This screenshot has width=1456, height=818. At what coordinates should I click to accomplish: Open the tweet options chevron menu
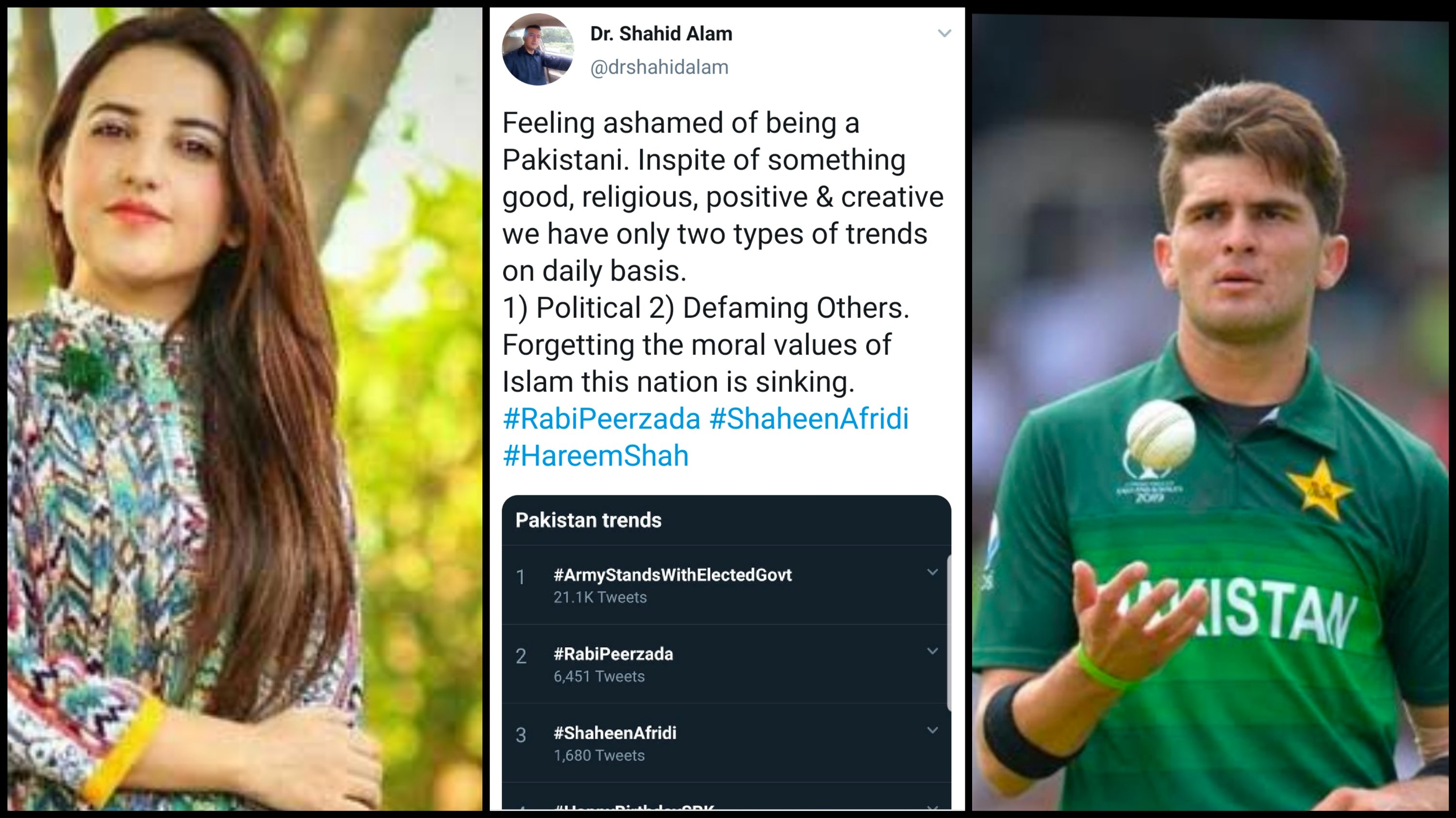click(x=944, y=33)
